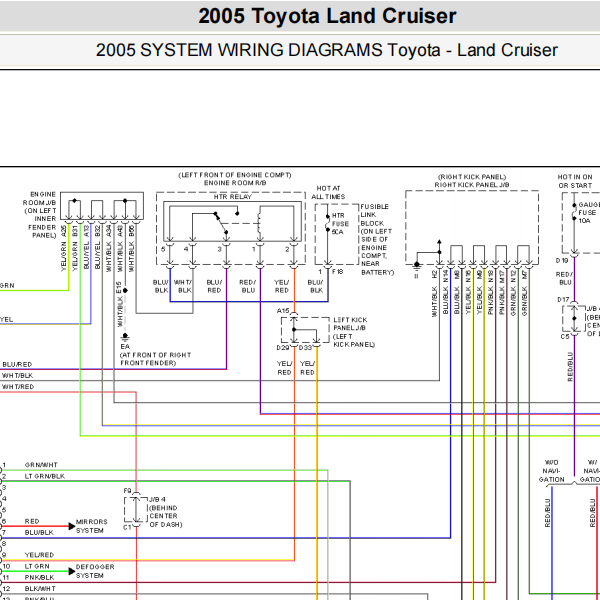Image resolution: width=600 pixels, height=600 pixels.
Task: Click connector label "D33"
Action: tap(305, 347)
